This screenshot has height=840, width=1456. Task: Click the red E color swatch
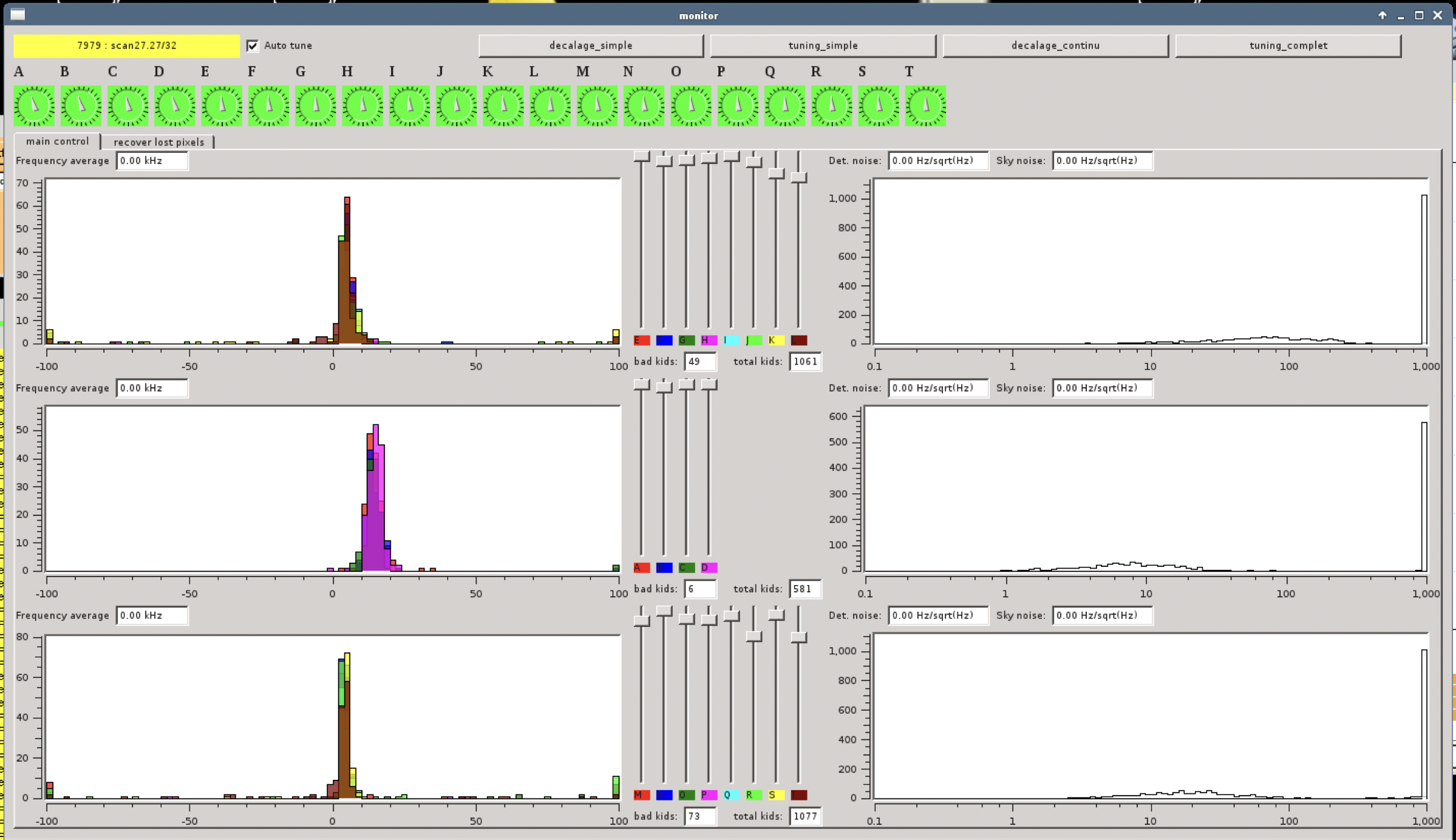point(641,340)
